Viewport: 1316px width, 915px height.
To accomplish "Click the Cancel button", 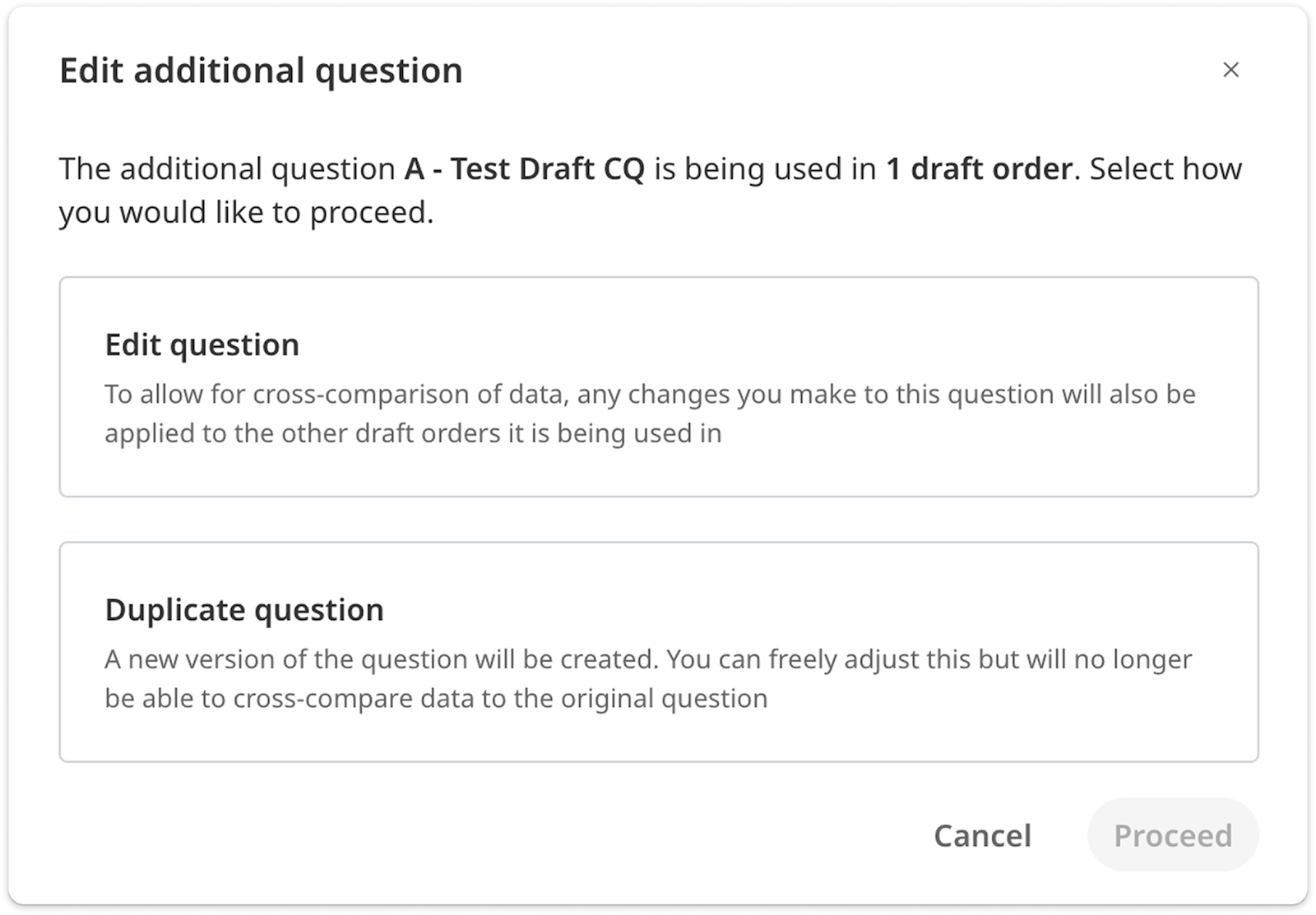I will (x=982, y=835).
